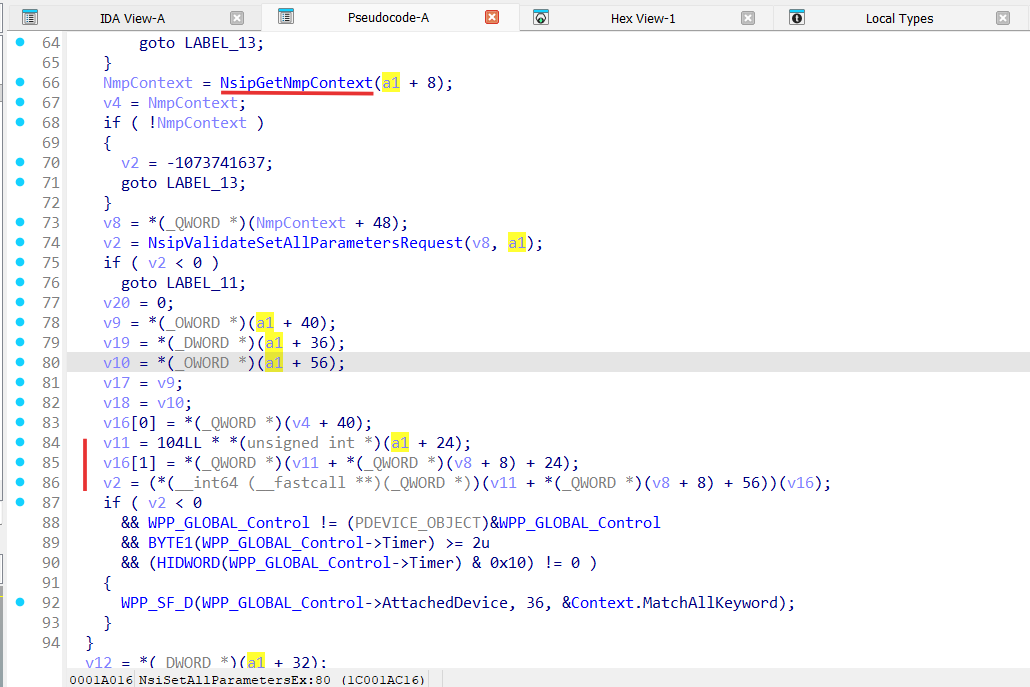Switch to the Local Types tab
The width and height of the screenshot is (1030, 687).
click(899, 18)
